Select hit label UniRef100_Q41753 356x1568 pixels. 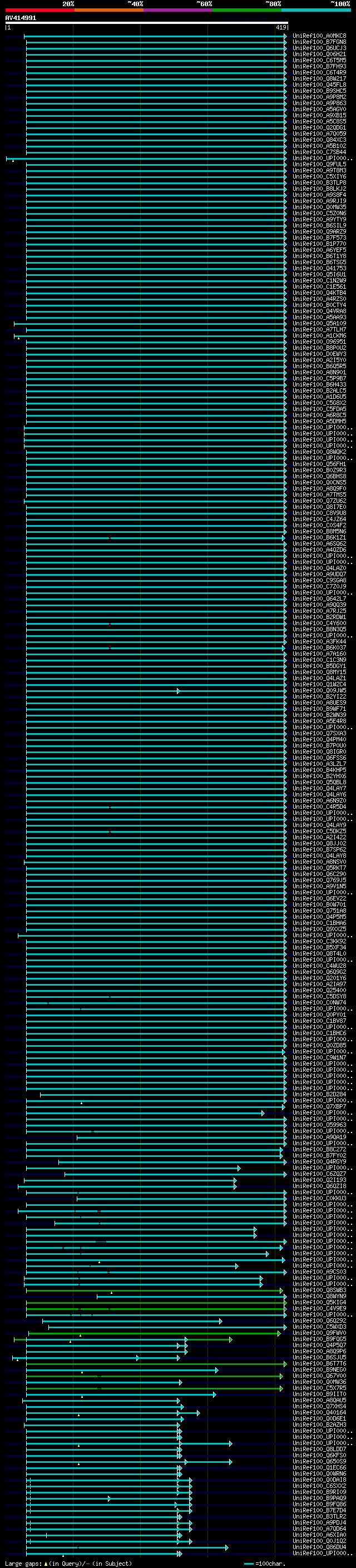[x=319, y=269]
